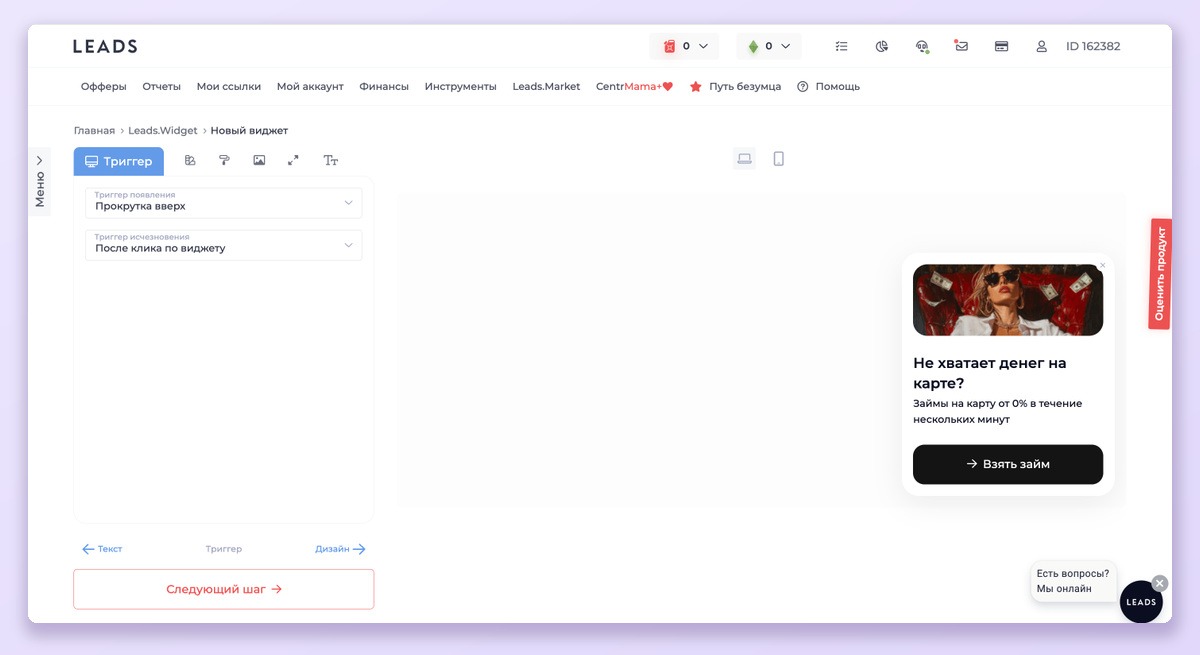The height and width of the screenshot is (655, 1200).
Task: Open Путь безумца with star icon
Action: pos(735,87)
